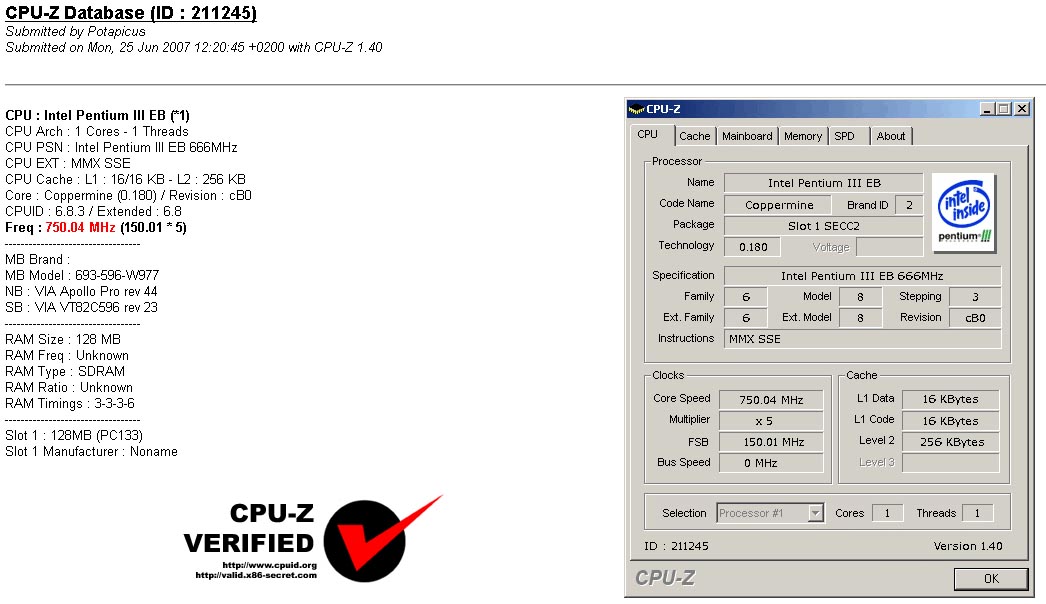Click the red '750.04 MHz' frequency text

pos(80,228)
